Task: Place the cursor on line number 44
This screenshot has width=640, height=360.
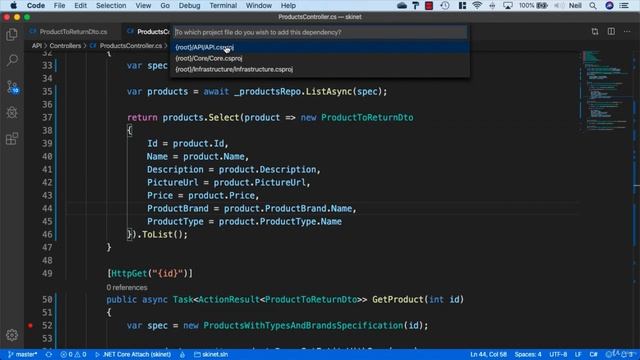Action: coord(47,209)
